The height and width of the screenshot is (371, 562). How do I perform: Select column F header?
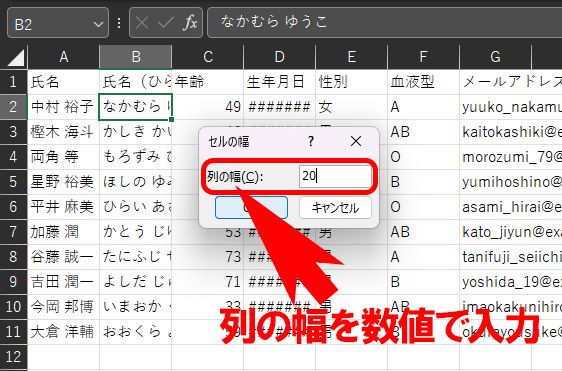(423, 57)
